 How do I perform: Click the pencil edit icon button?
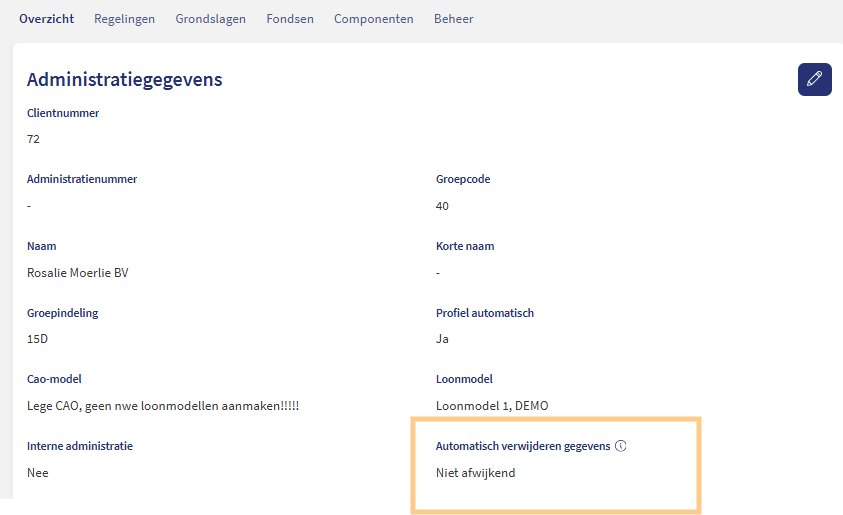click(814, 79)
